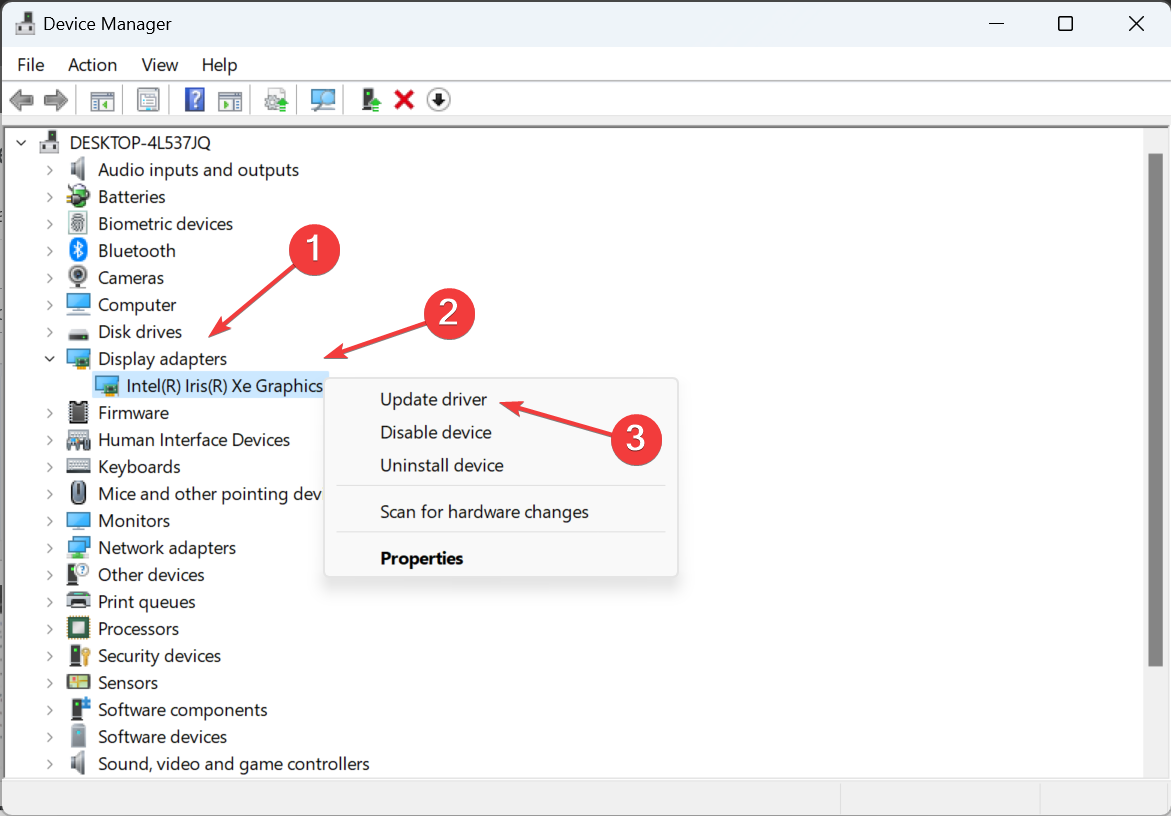The width and height of the screenshot is (1171, 816).
Task: Select the Computer tree label
Action: coord(137,305)
